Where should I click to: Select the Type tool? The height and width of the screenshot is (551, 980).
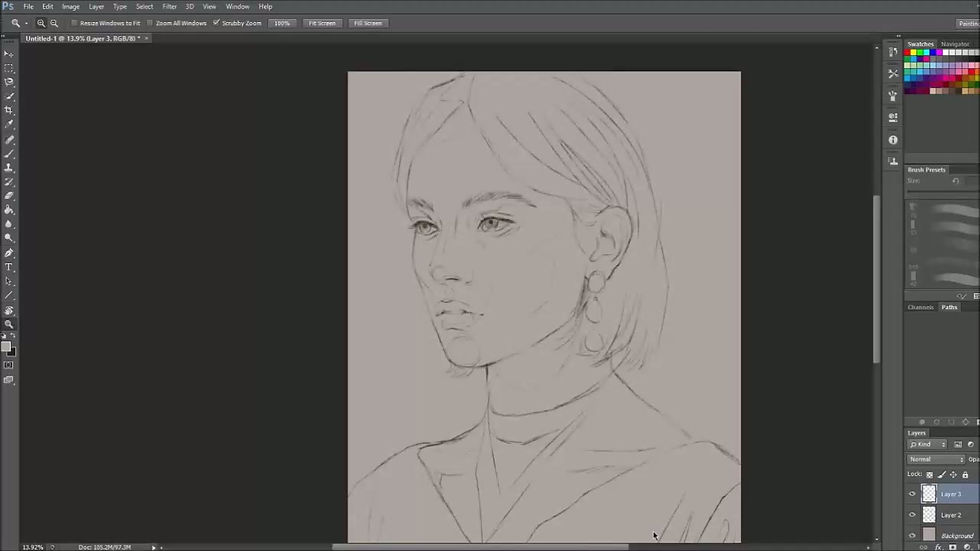pyautogui.click(x=9, y=267)
